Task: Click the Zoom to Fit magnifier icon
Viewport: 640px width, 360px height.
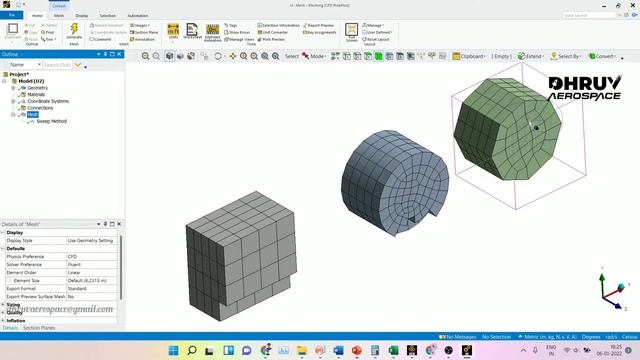Action: pyautogui.click(x=145, y=56)
